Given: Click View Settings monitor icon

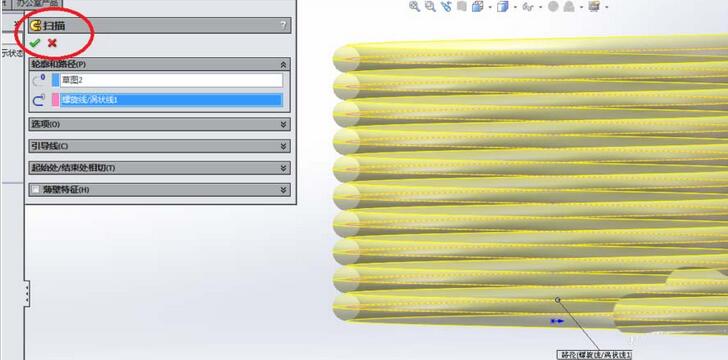Looking at the screenshot, I should 594,6.
